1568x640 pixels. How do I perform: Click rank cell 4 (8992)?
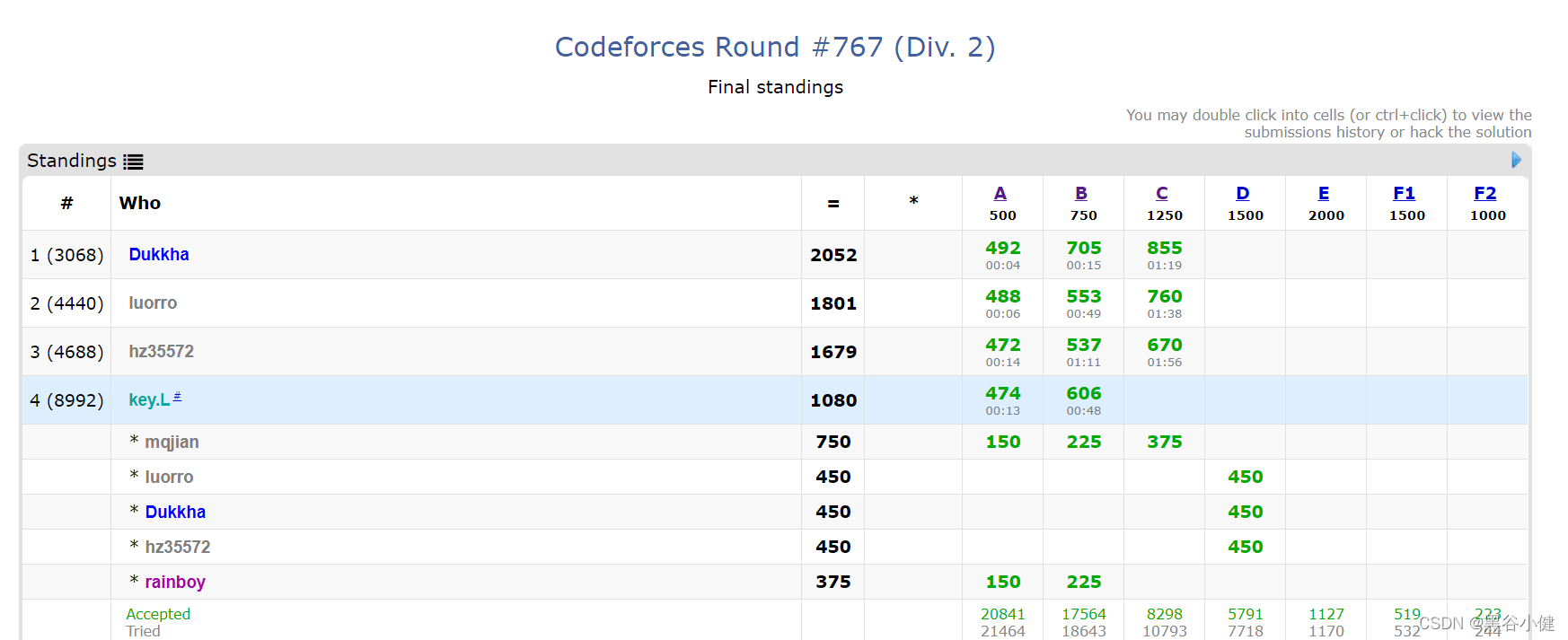(x=67, y=400)
